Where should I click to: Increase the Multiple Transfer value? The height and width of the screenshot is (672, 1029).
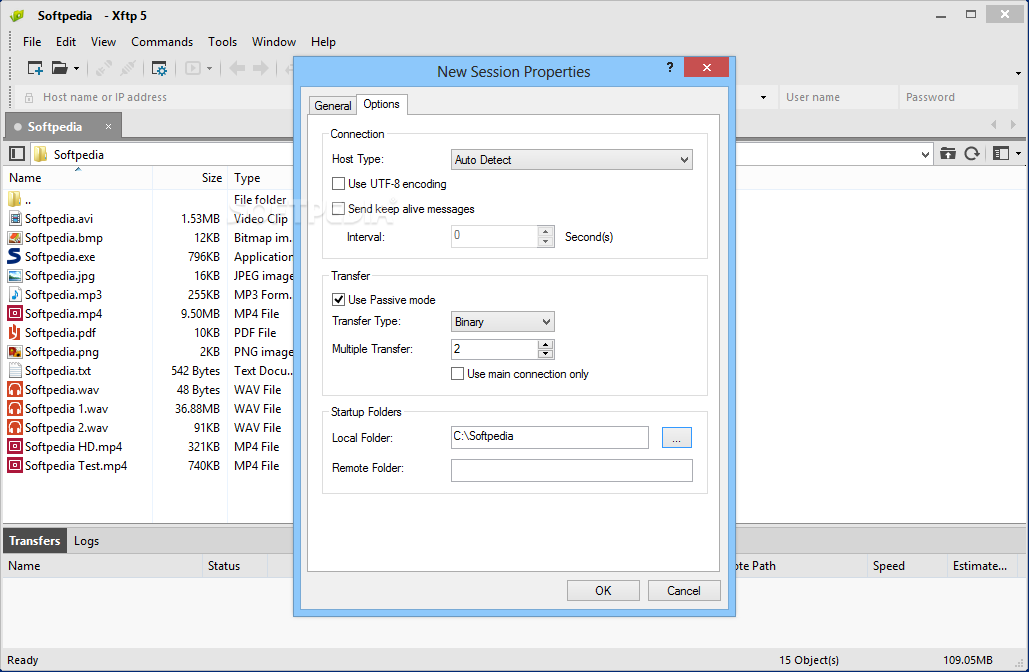(x=545, y=345)
